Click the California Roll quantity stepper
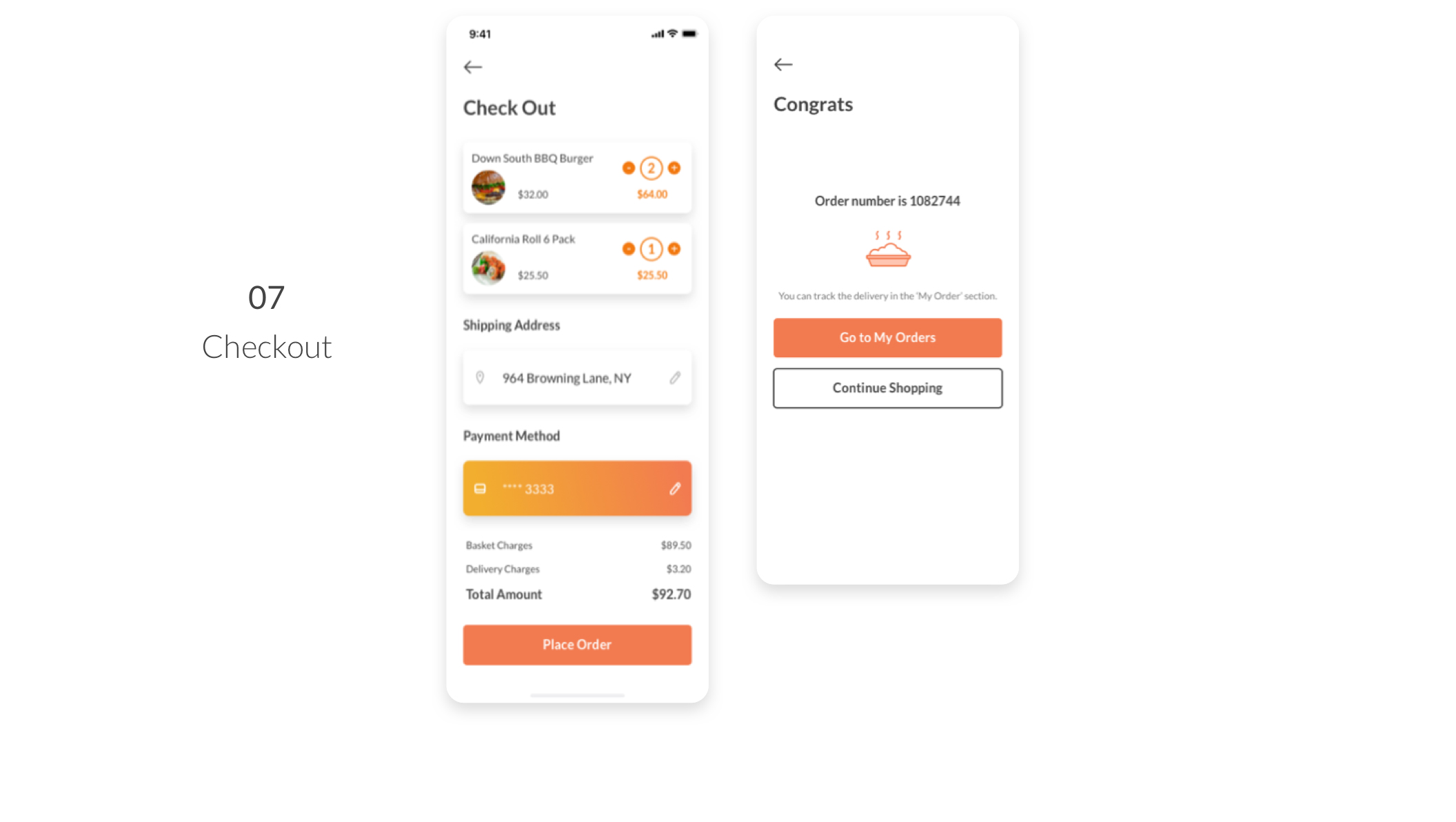The image size is (1456, 822). 651,249
